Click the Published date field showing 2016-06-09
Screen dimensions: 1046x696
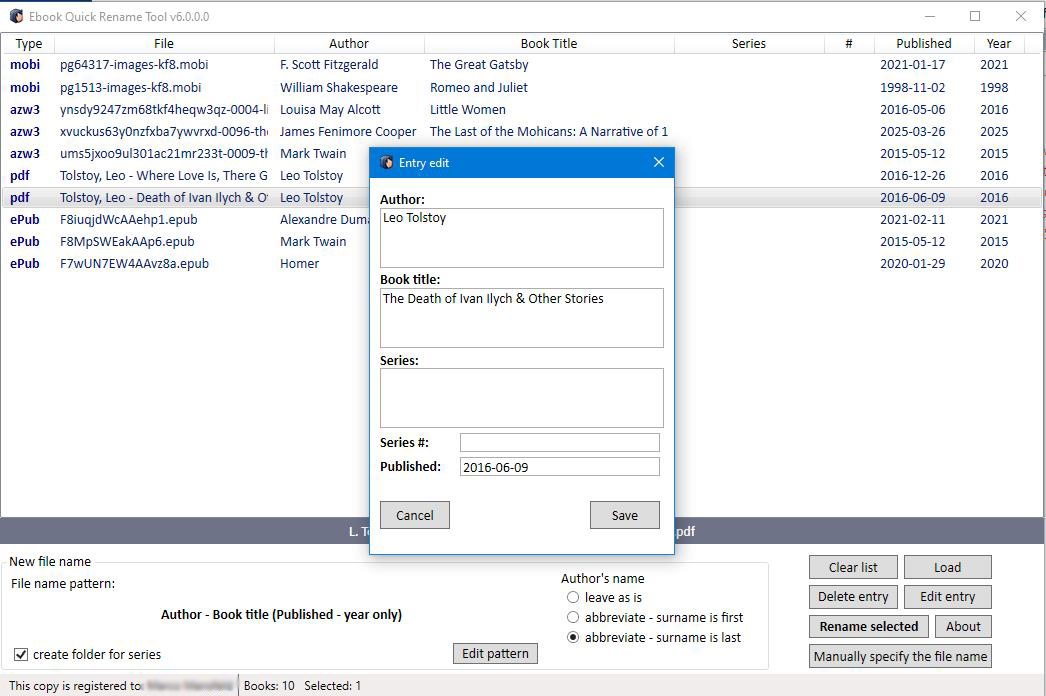pos(559,466)
